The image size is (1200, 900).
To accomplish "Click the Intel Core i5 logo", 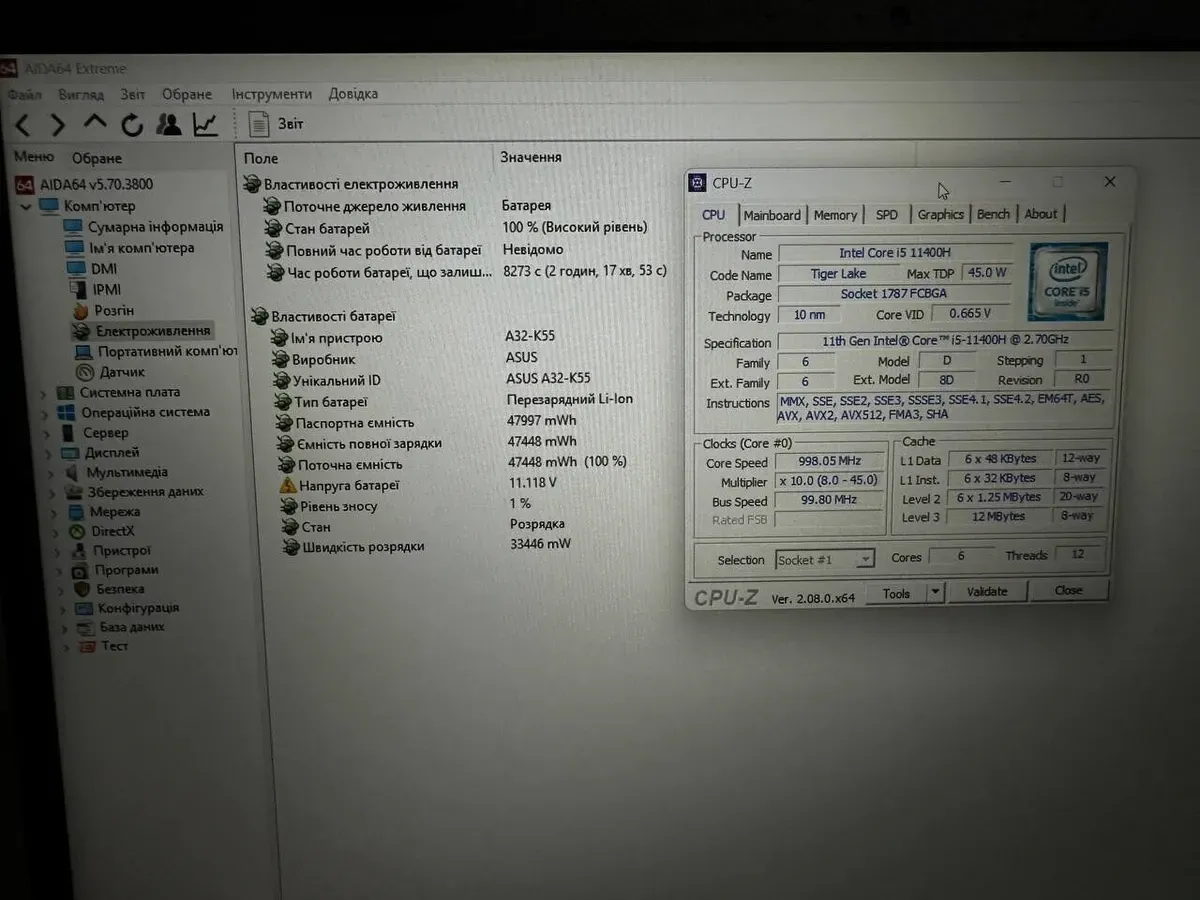I will click(x=1067, y=281).
